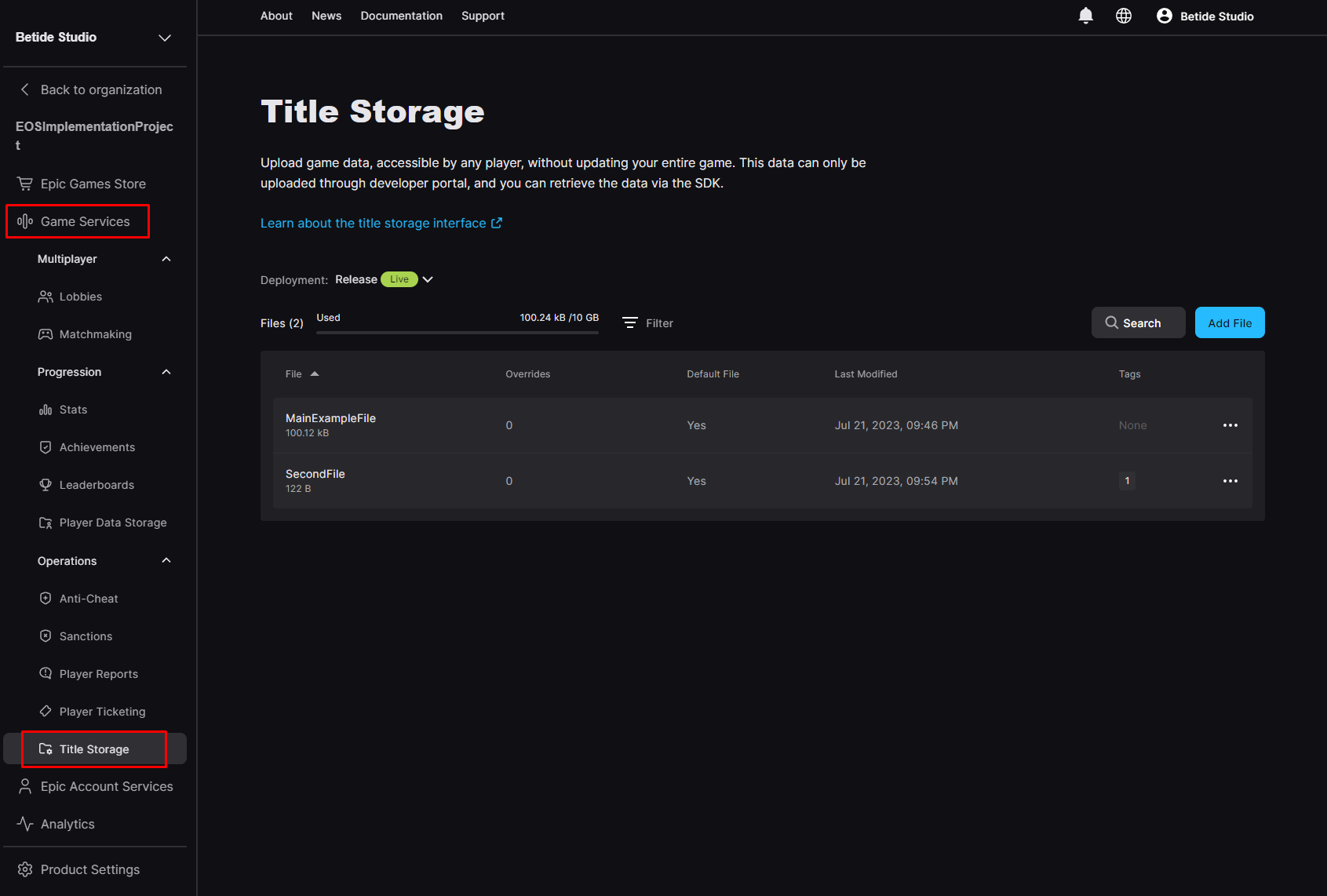Open Player Data Storage

pos(112,522)
